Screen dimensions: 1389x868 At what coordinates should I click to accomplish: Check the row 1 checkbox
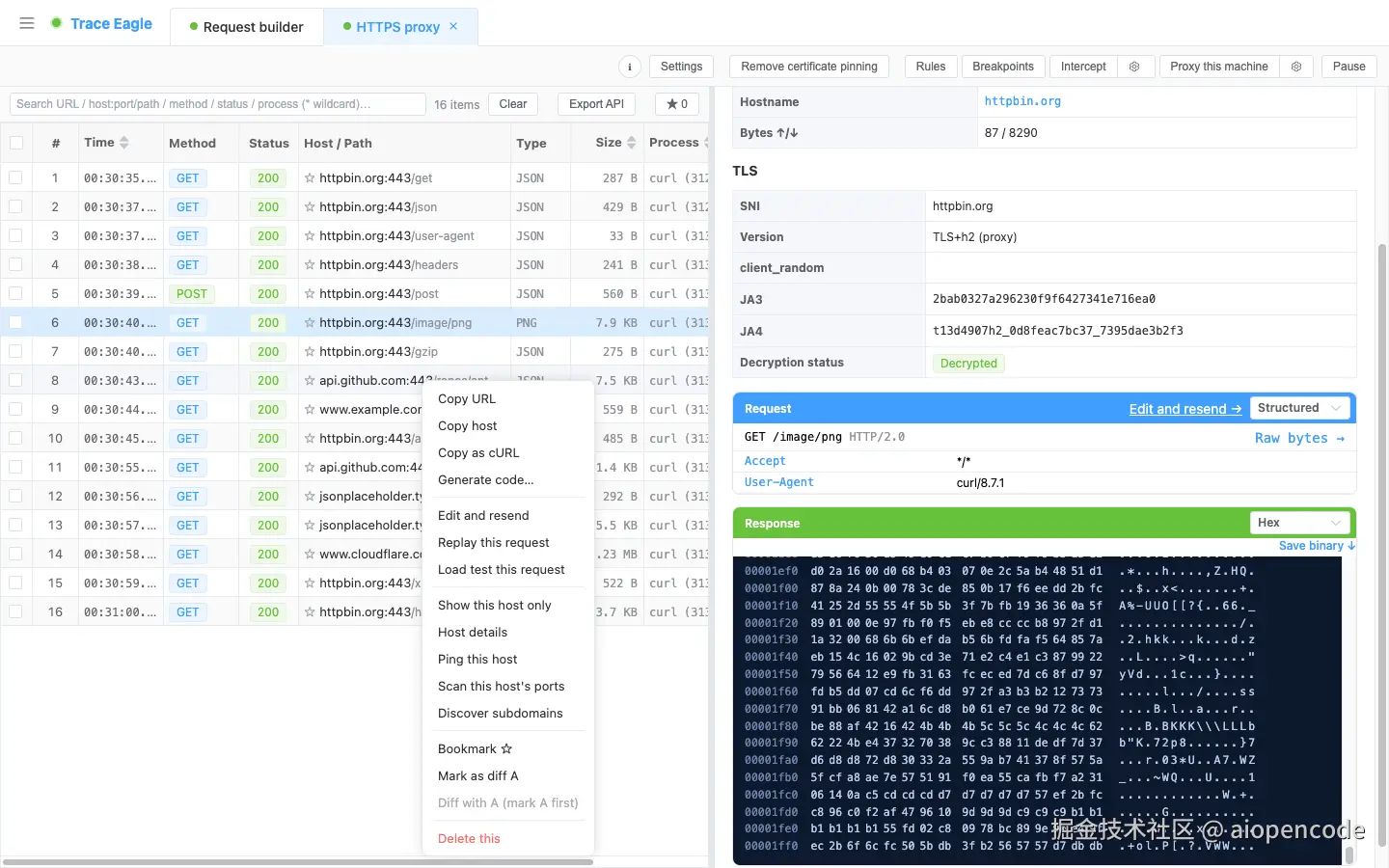[15, 177]
